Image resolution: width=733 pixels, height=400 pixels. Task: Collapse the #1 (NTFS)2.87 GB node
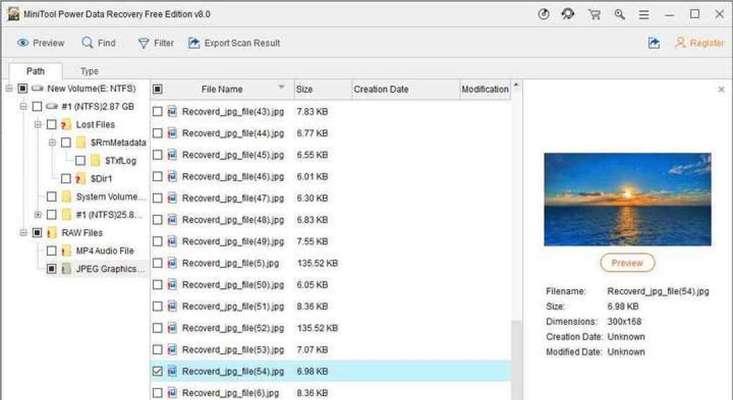click(23, 107)
